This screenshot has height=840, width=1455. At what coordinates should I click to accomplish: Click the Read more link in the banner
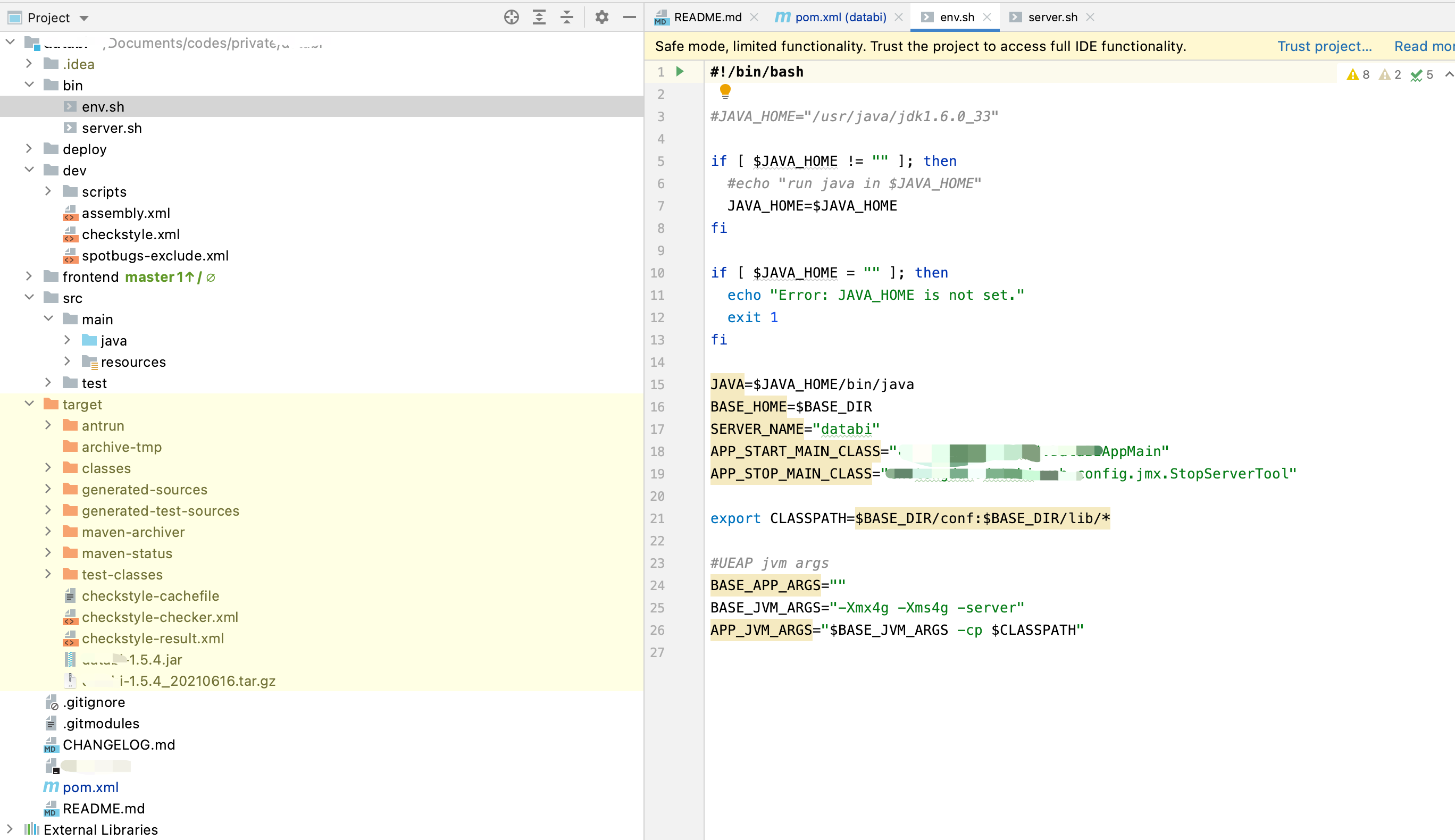tap(1423, 46)
